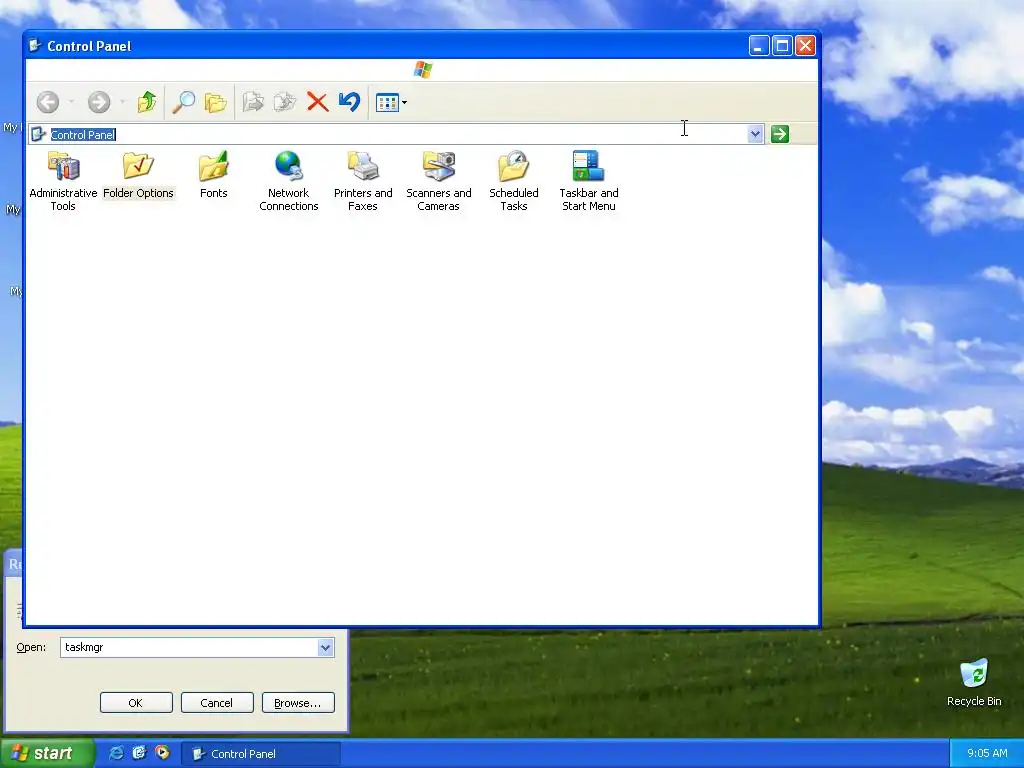Open Administrative Tools in Control Panel
Viewport: 1024px width, 768px height.
click(63, 181)
